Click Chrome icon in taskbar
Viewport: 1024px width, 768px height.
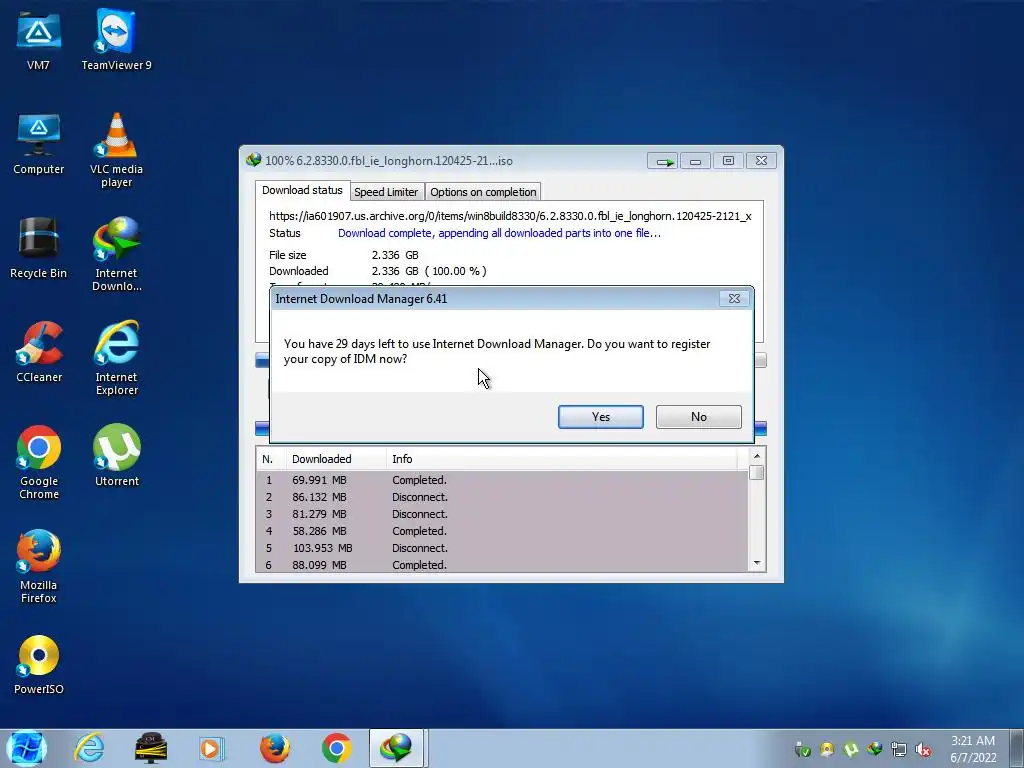[x=336, y=748]
